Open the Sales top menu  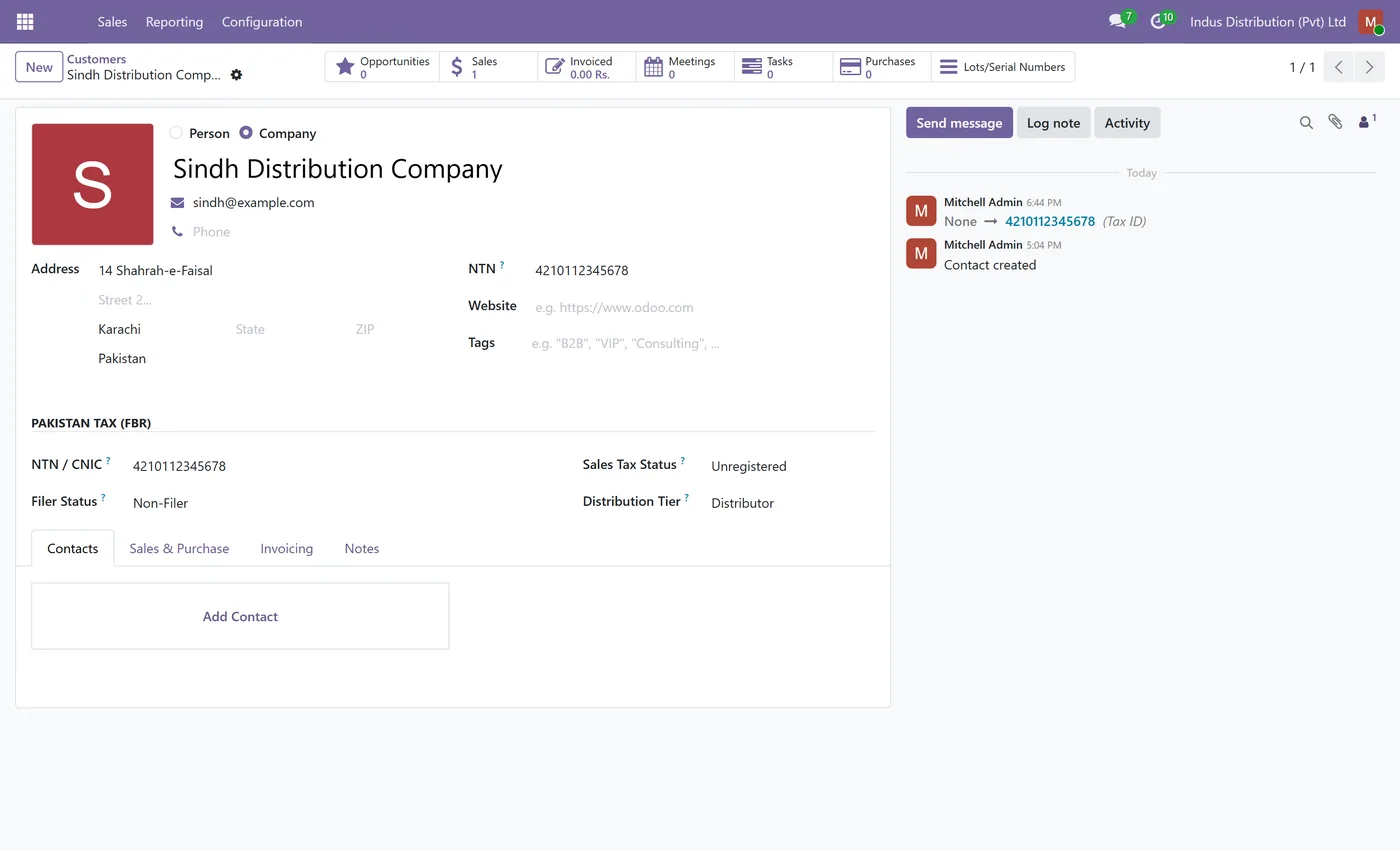pyautogui.click(x=112, y=21)
